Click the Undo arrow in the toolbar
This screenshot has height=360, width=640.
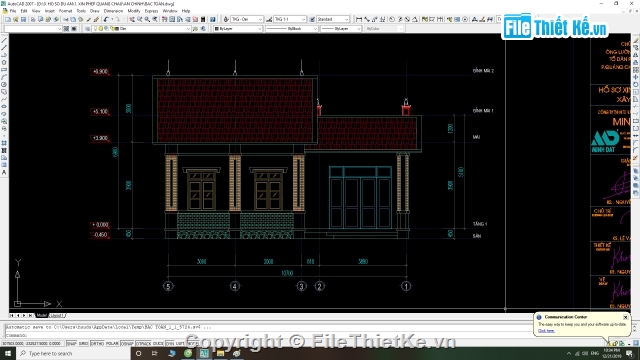[106, 19]
